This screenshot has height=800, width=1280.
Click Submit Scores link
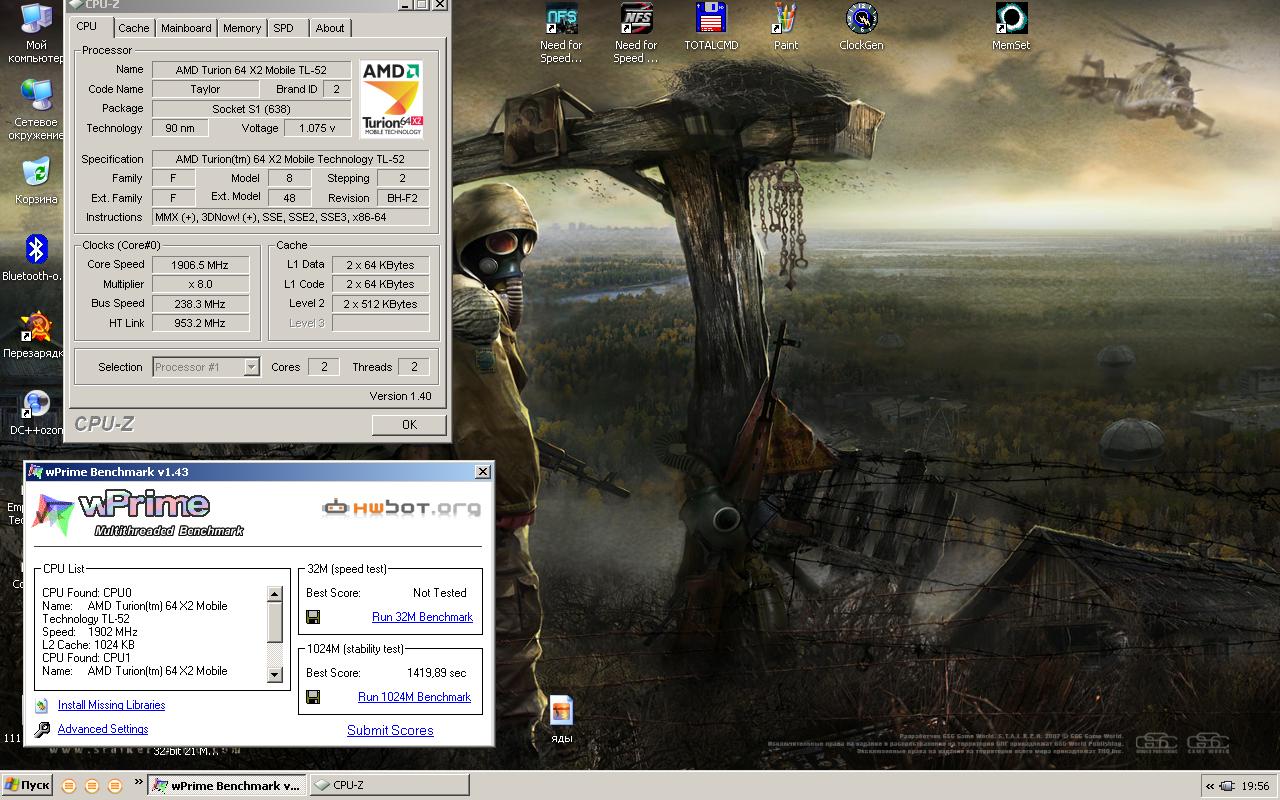pyautogui.click(x=390, y=730)
